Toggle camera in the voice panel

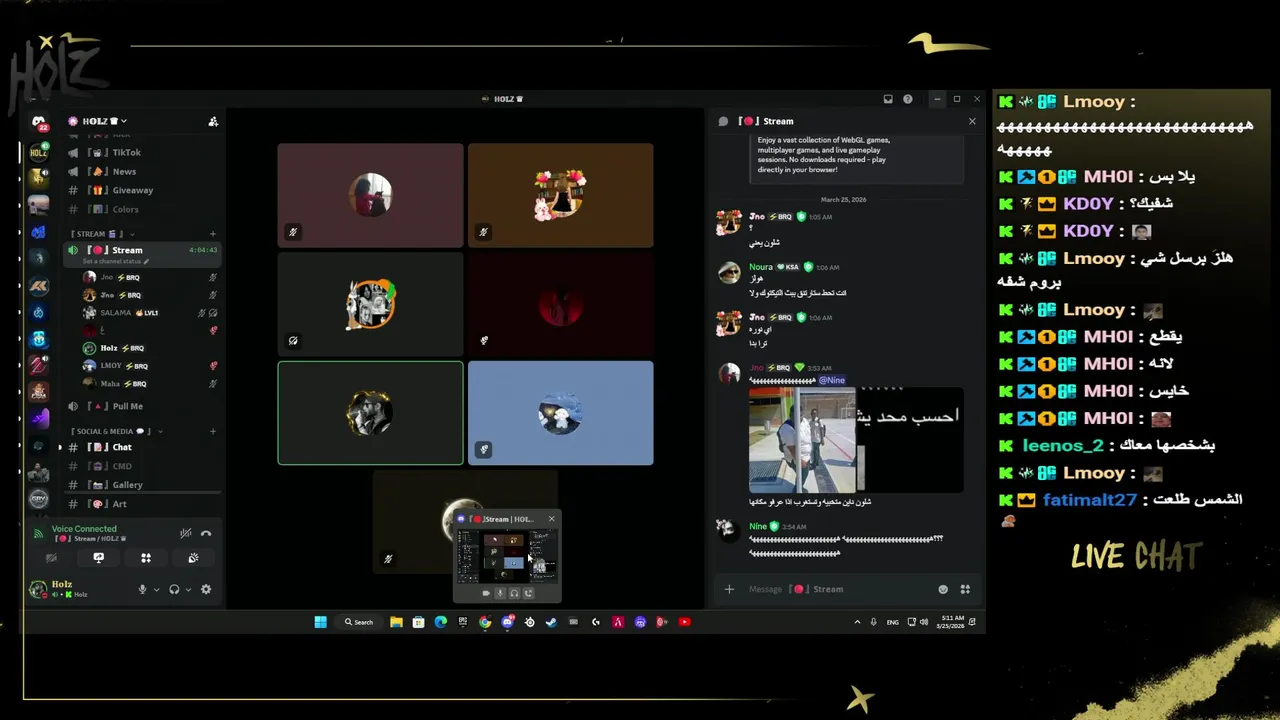51,558
